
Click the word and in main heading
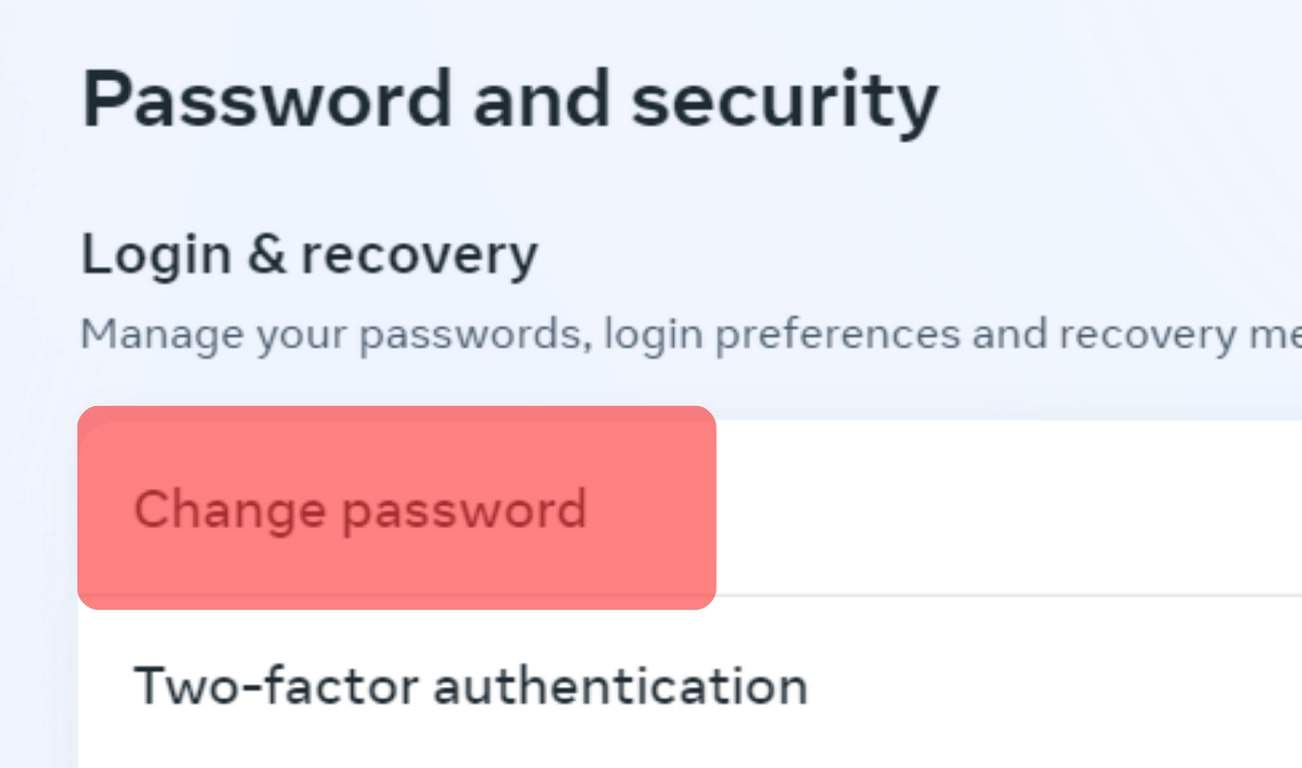[x=540, y=100]
